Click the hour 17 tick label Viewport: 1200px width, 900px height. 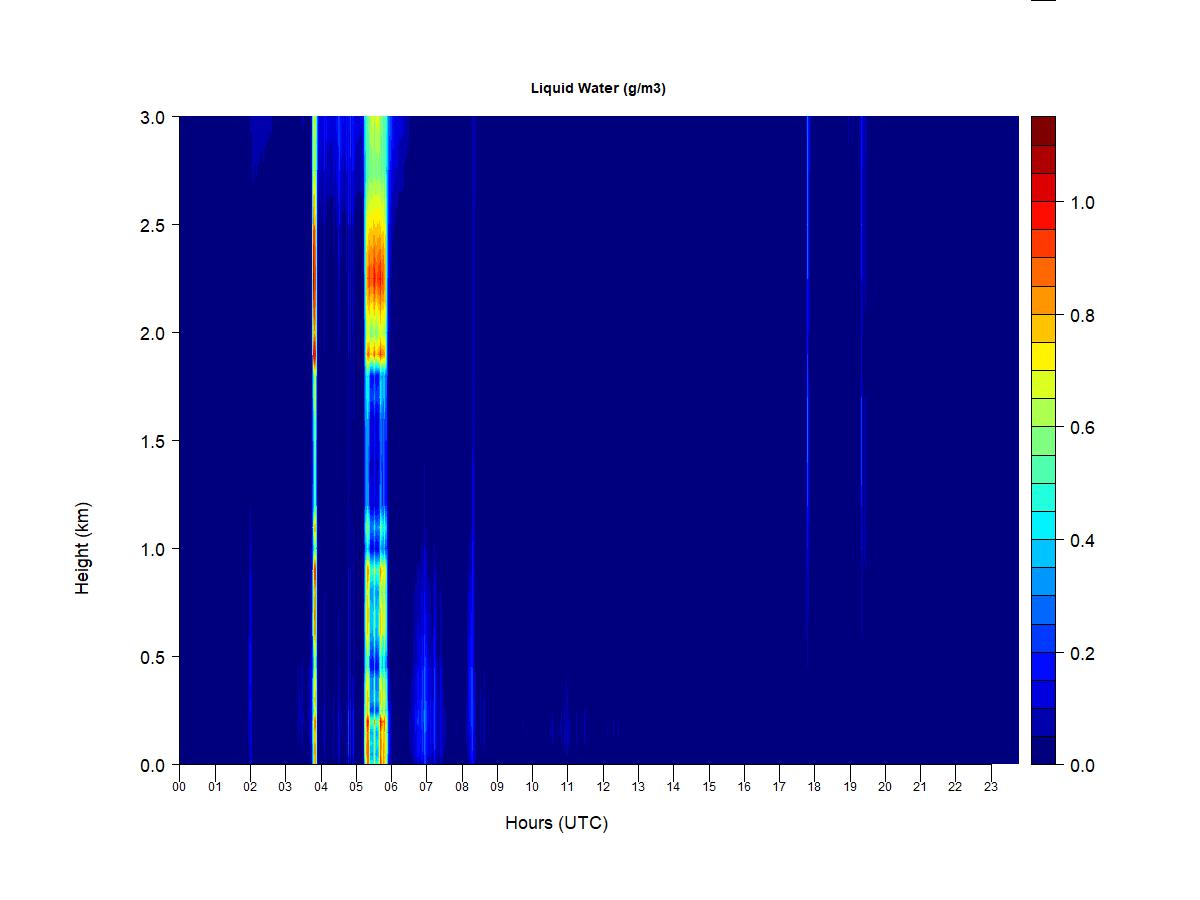click(x=779, y=787)
